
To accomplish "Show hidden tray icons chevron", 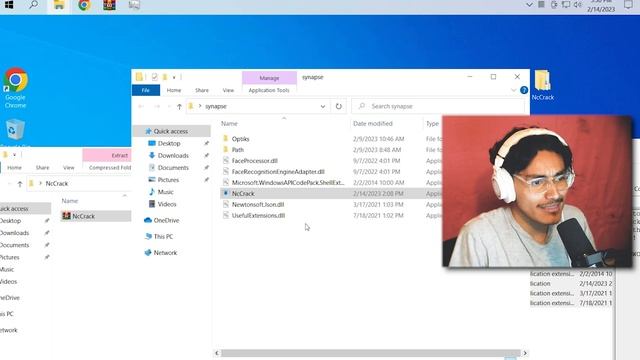I will 529,4.
